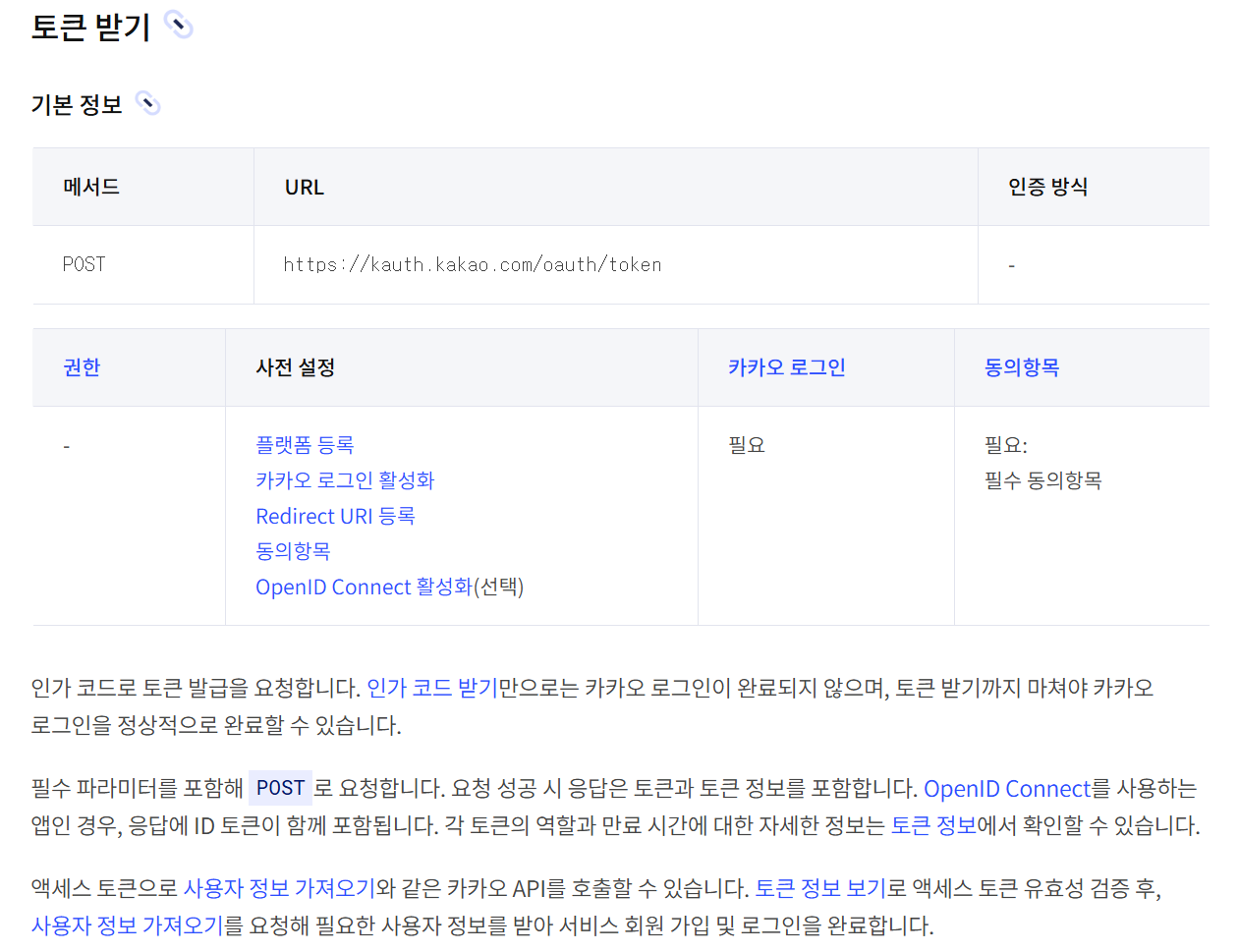
Task: Open the 토큰 정보 보기 link
Action: tap(821, 888)
